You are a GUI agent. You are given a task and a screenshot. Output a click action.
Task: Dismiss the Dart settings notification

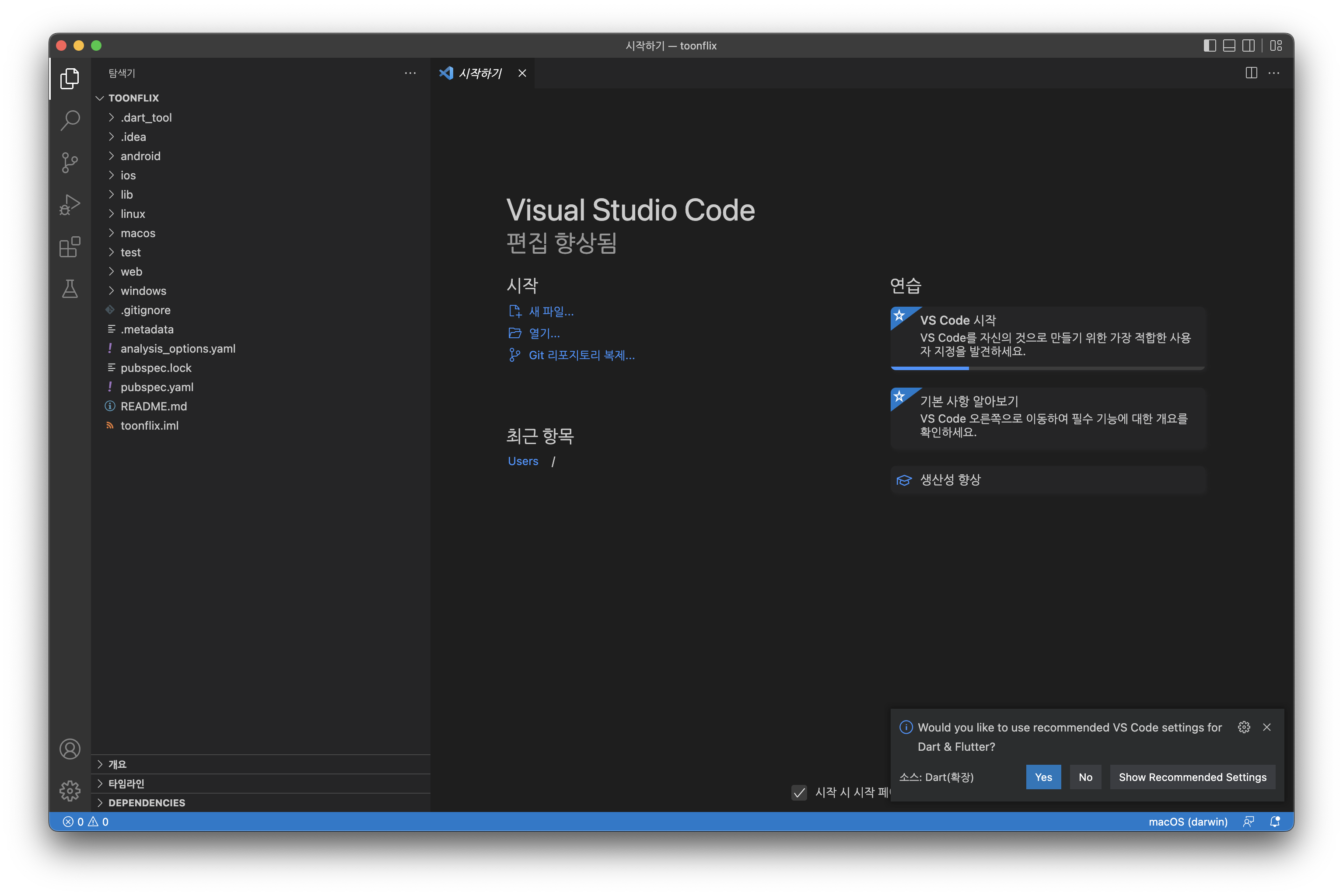coord(1267,727)
